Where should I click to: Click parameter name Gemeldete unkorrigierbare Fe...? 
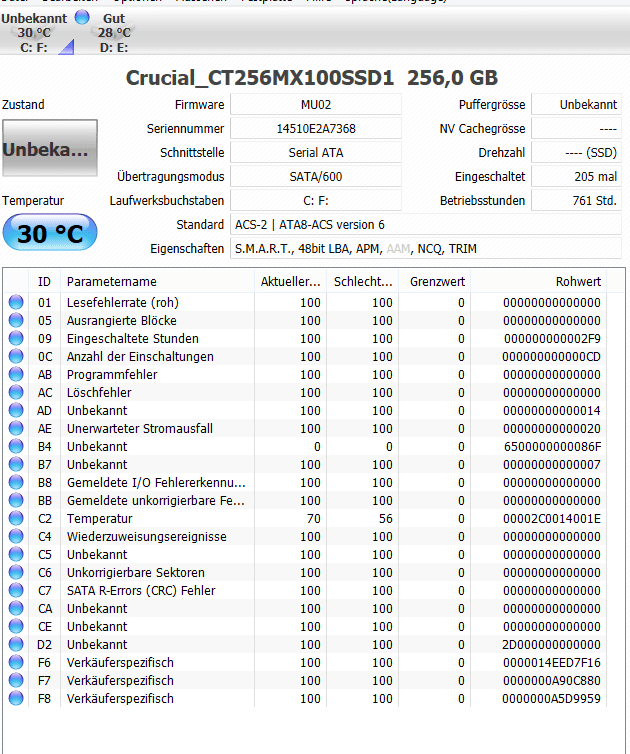pos(156,501)
